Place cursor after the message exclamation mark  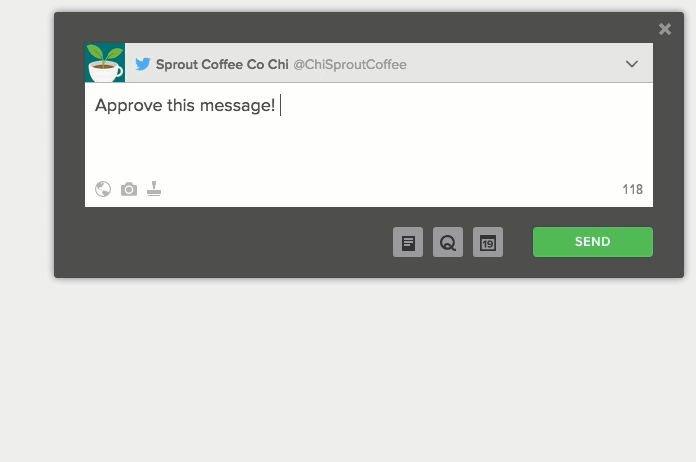tap(278, 106)
